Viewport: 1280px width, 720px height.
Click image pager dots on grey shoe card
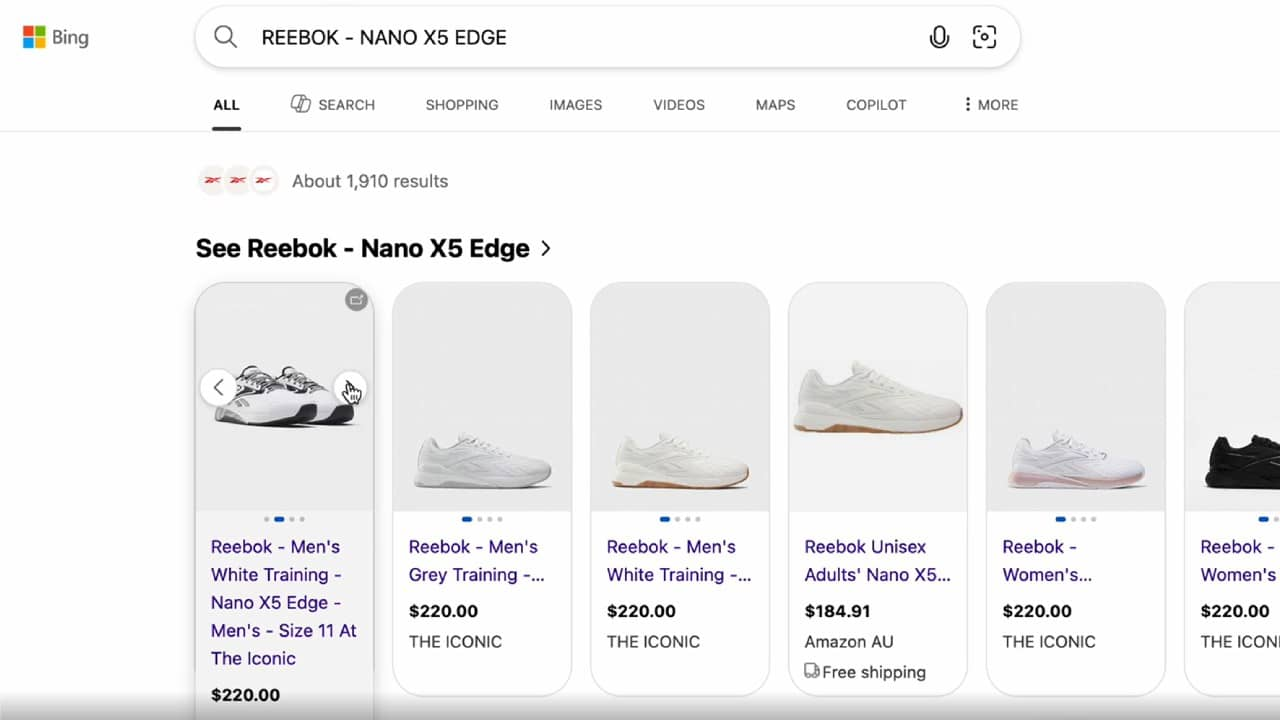(x=482, y=519)
